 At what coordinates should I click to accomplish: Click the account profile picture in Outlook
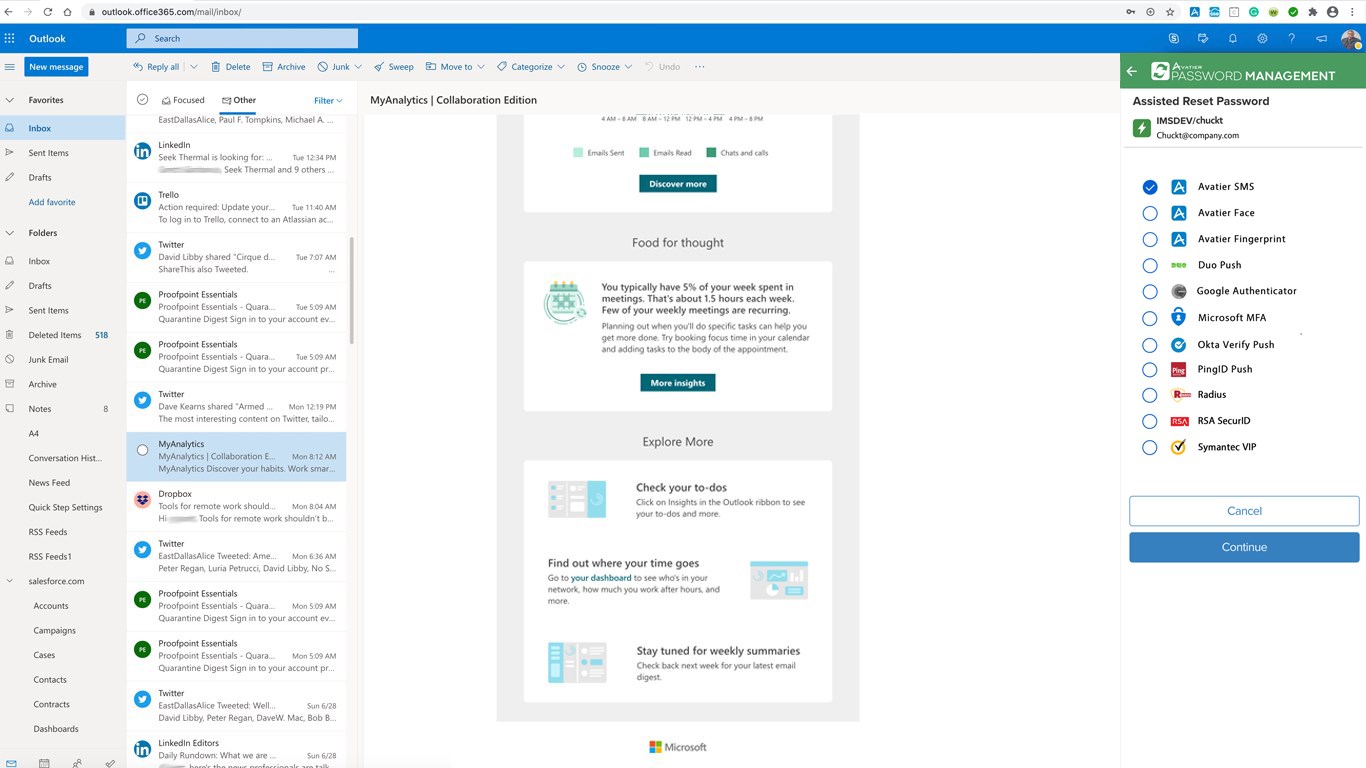[1351, 38]
